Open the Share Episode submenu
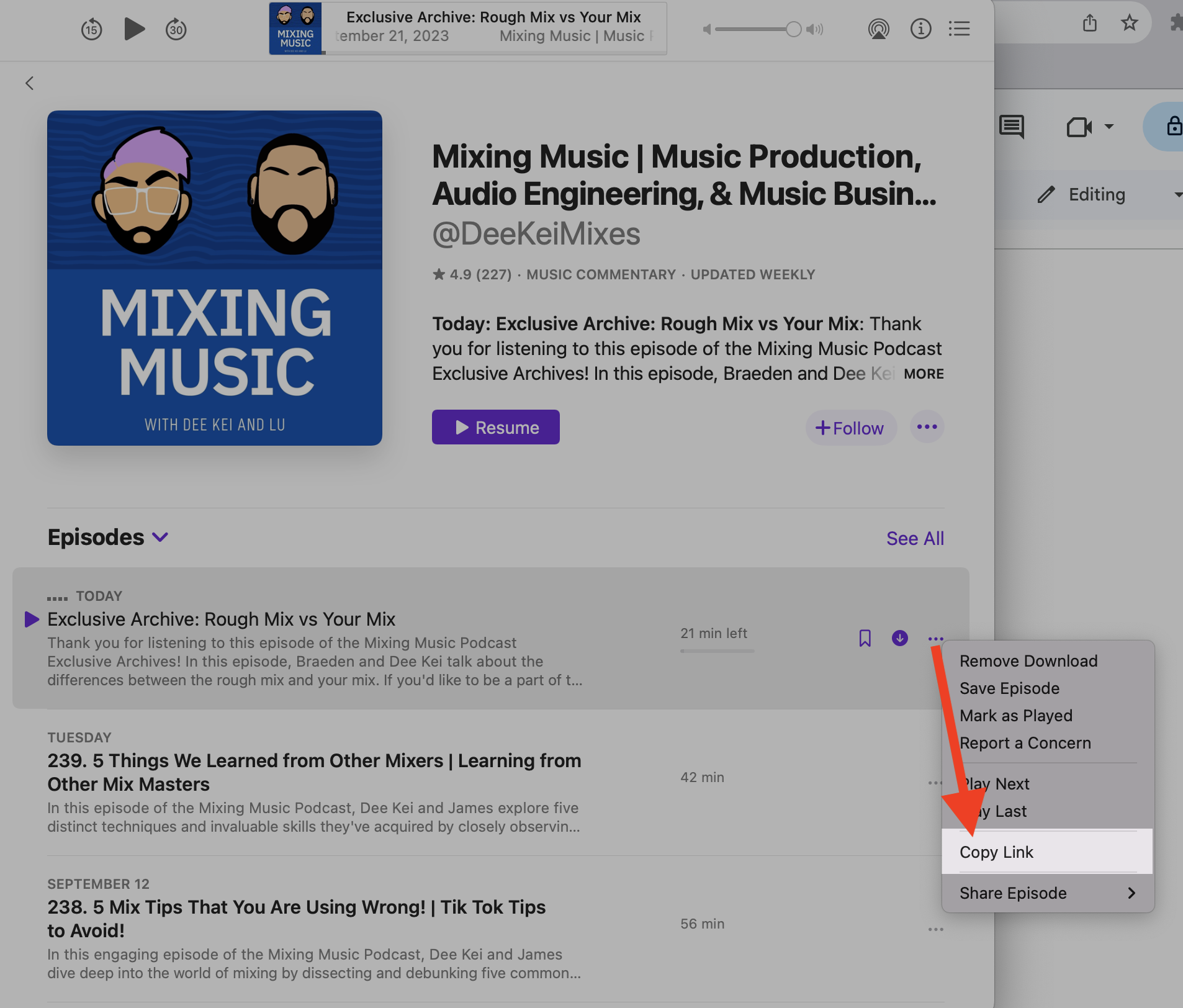This screenshot has width=1183, height=1008. pyautogui.click(x=1047, y=893)
